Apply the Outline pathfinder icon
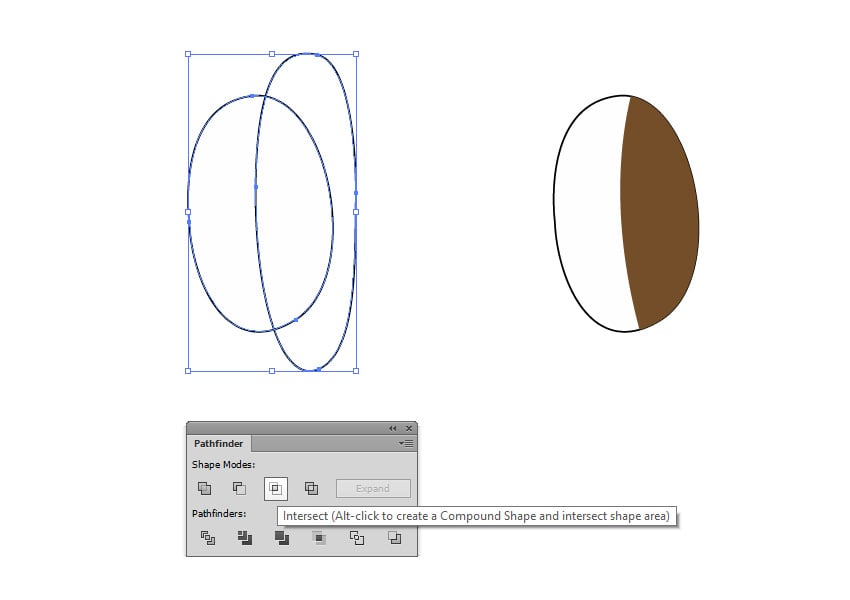The height and width of the screenshot is (600, 850). click(x=355, y=538)
